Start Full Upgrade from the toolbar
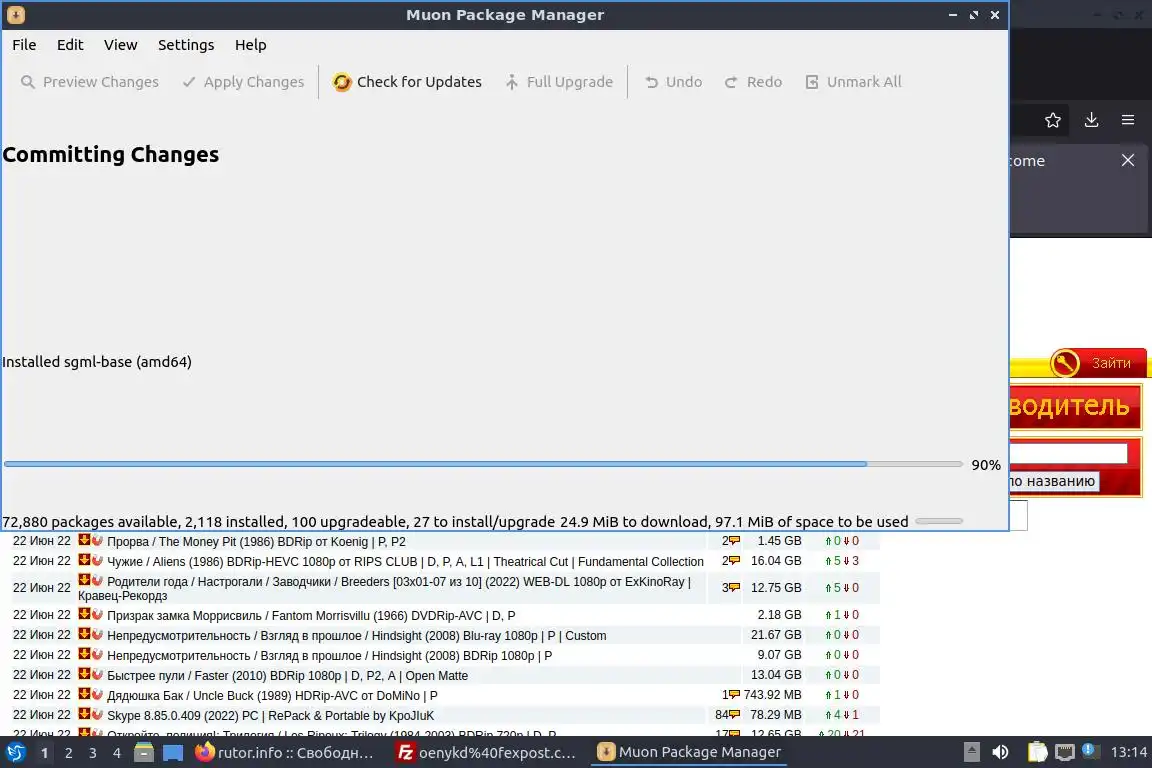1152x768 pixels. pos(559,82)
